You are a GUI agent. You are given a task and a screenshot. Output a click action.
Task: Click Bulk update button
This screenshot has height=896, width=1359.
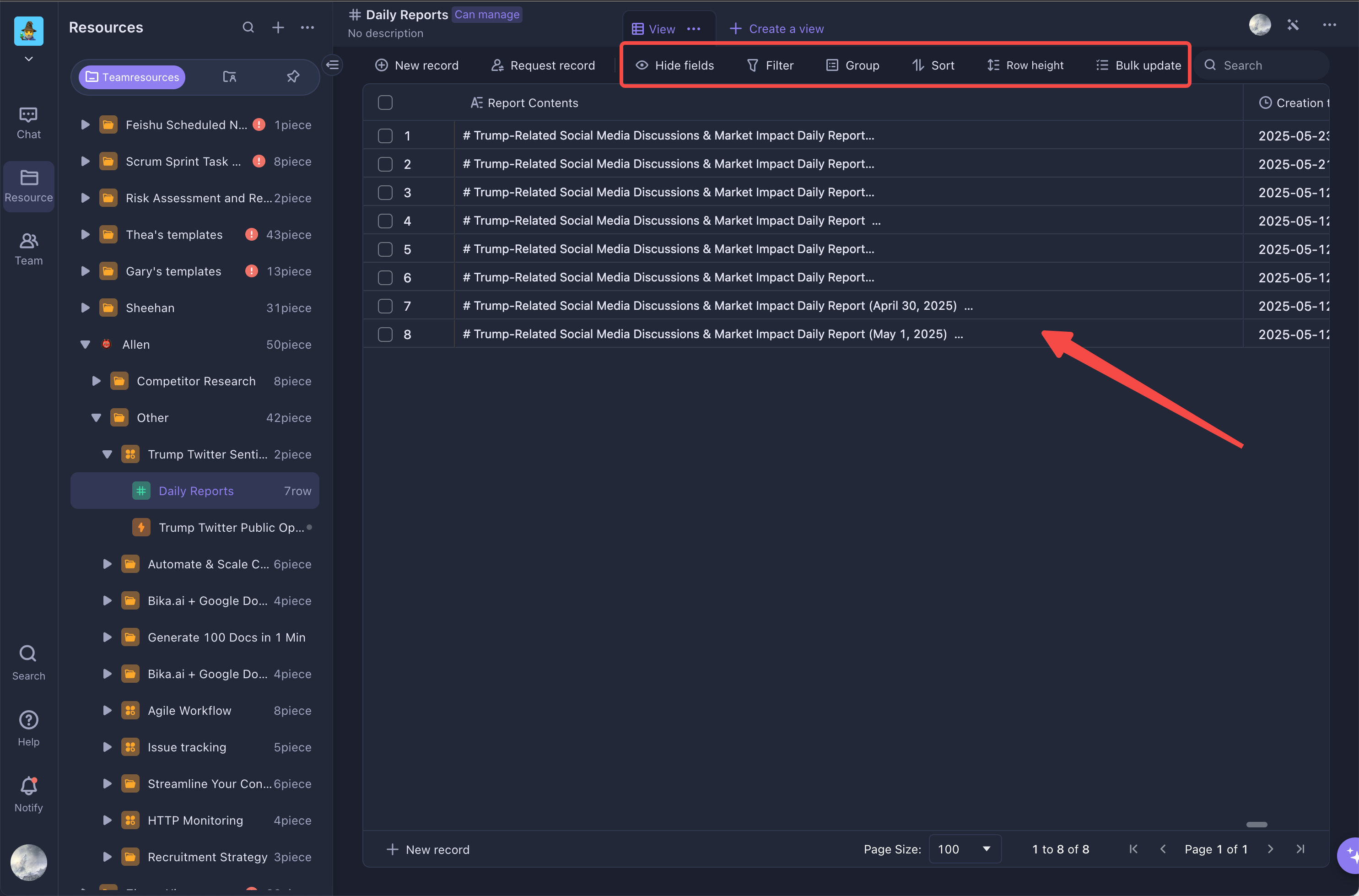1138,65
